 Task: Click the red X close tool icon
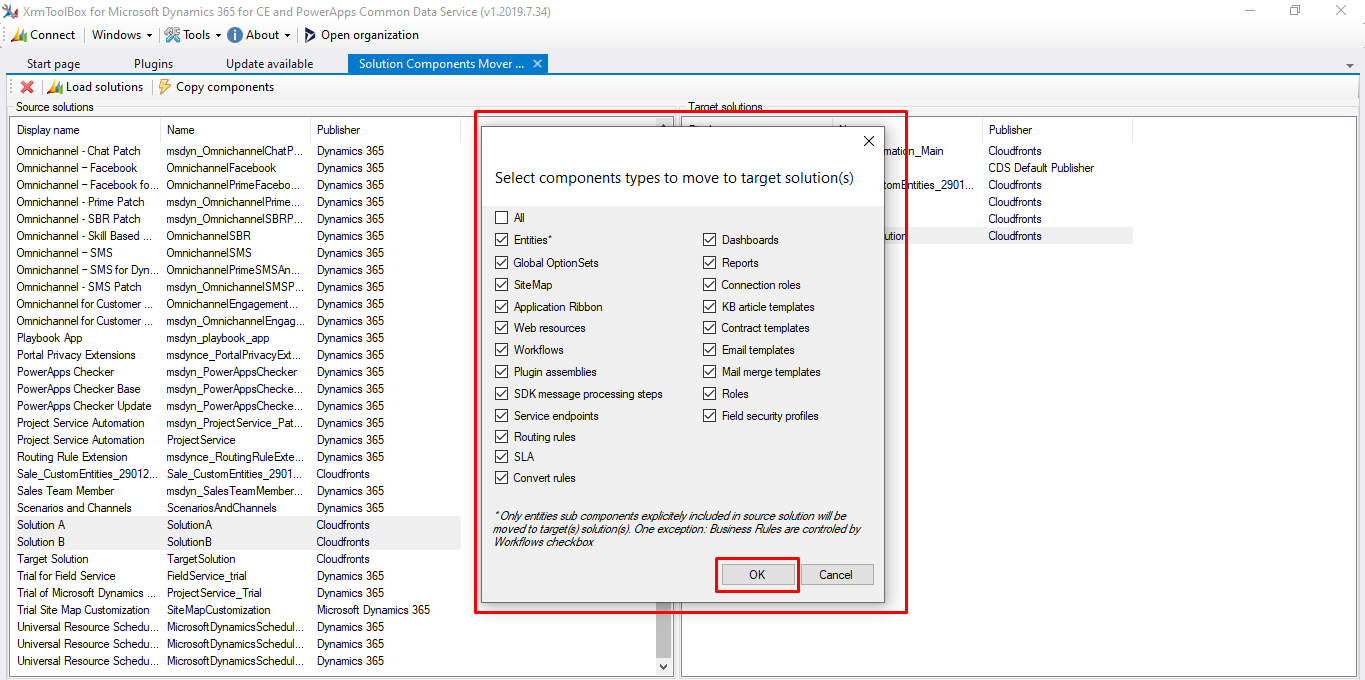(27, 87)
